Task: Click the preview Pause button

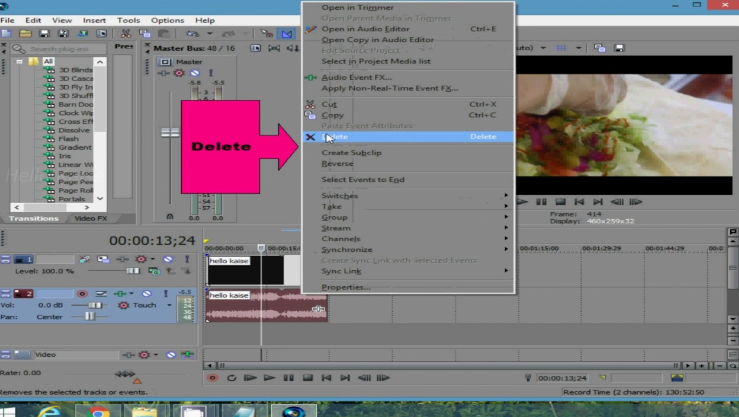Action: [x=541, y=202]
